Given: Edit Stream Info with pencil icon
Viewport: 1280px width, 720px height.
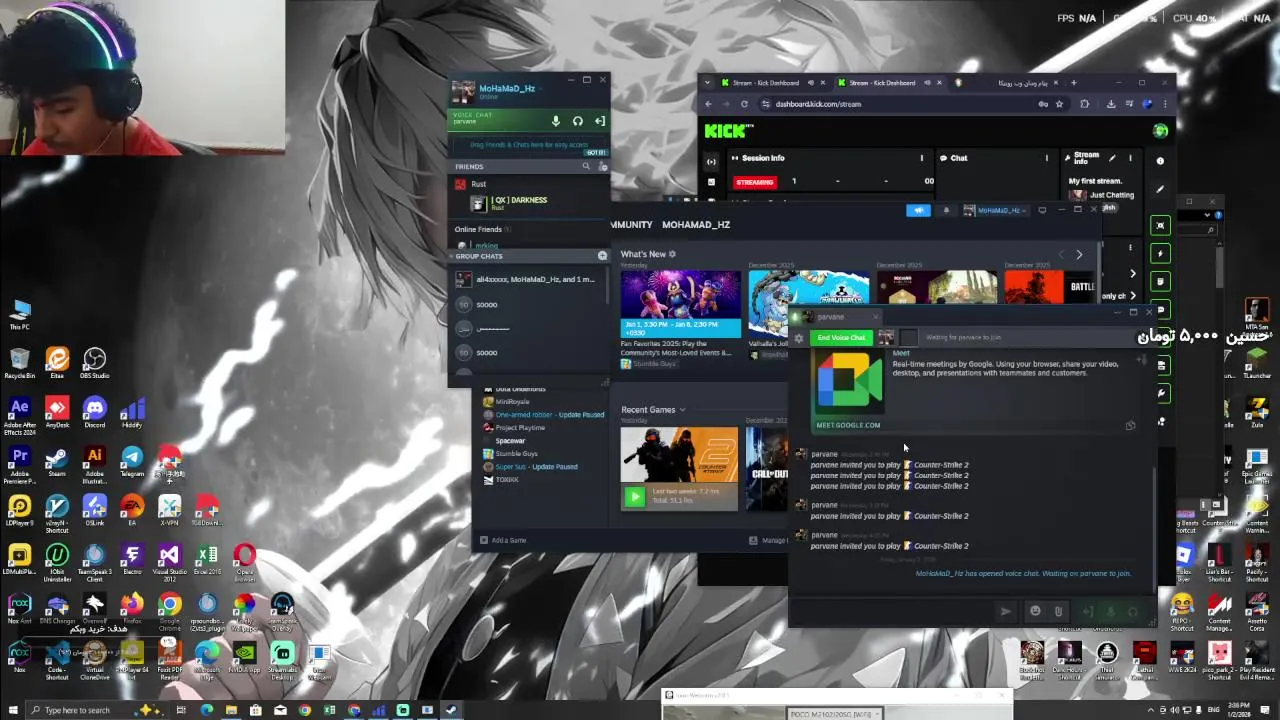Looking at the screenshot, I should coord(1112,158).
